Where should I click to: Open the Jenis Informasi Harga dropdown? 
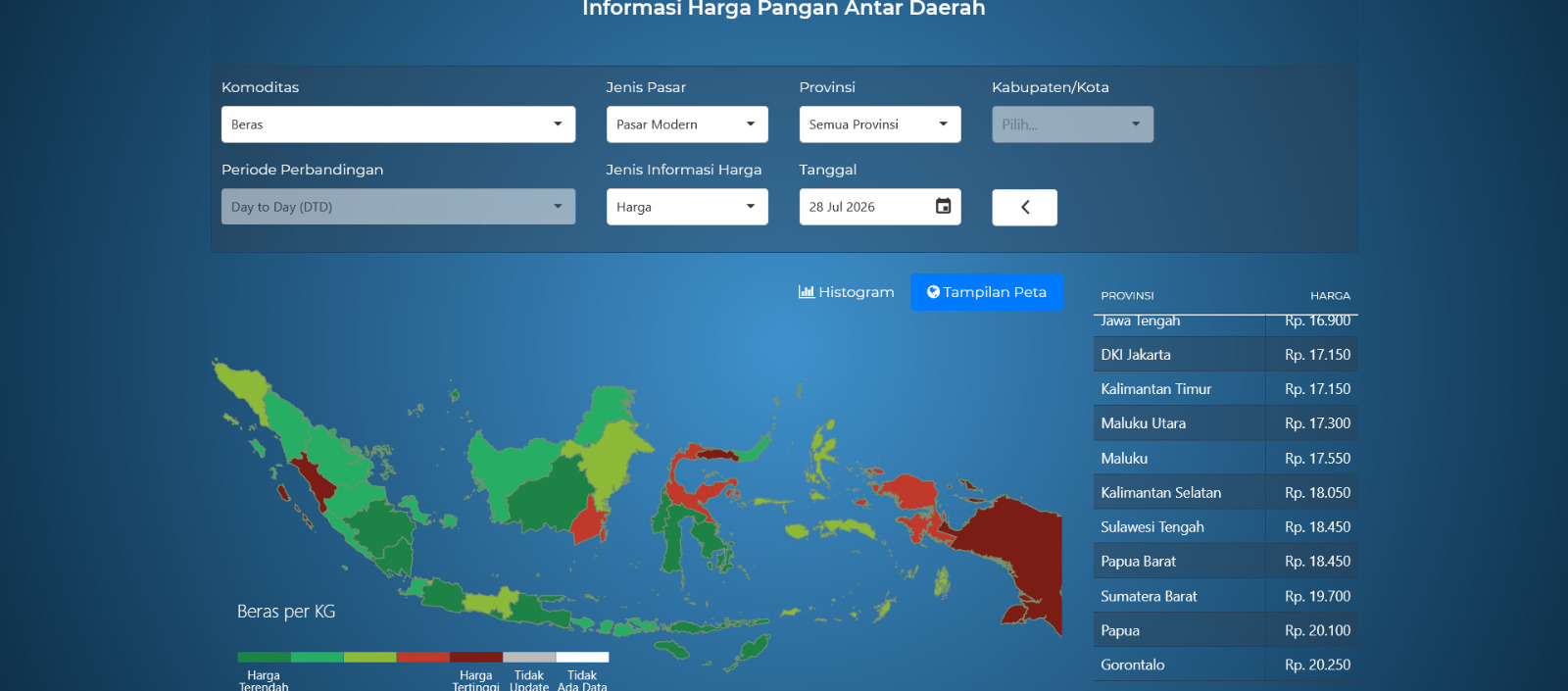[687, 207]
